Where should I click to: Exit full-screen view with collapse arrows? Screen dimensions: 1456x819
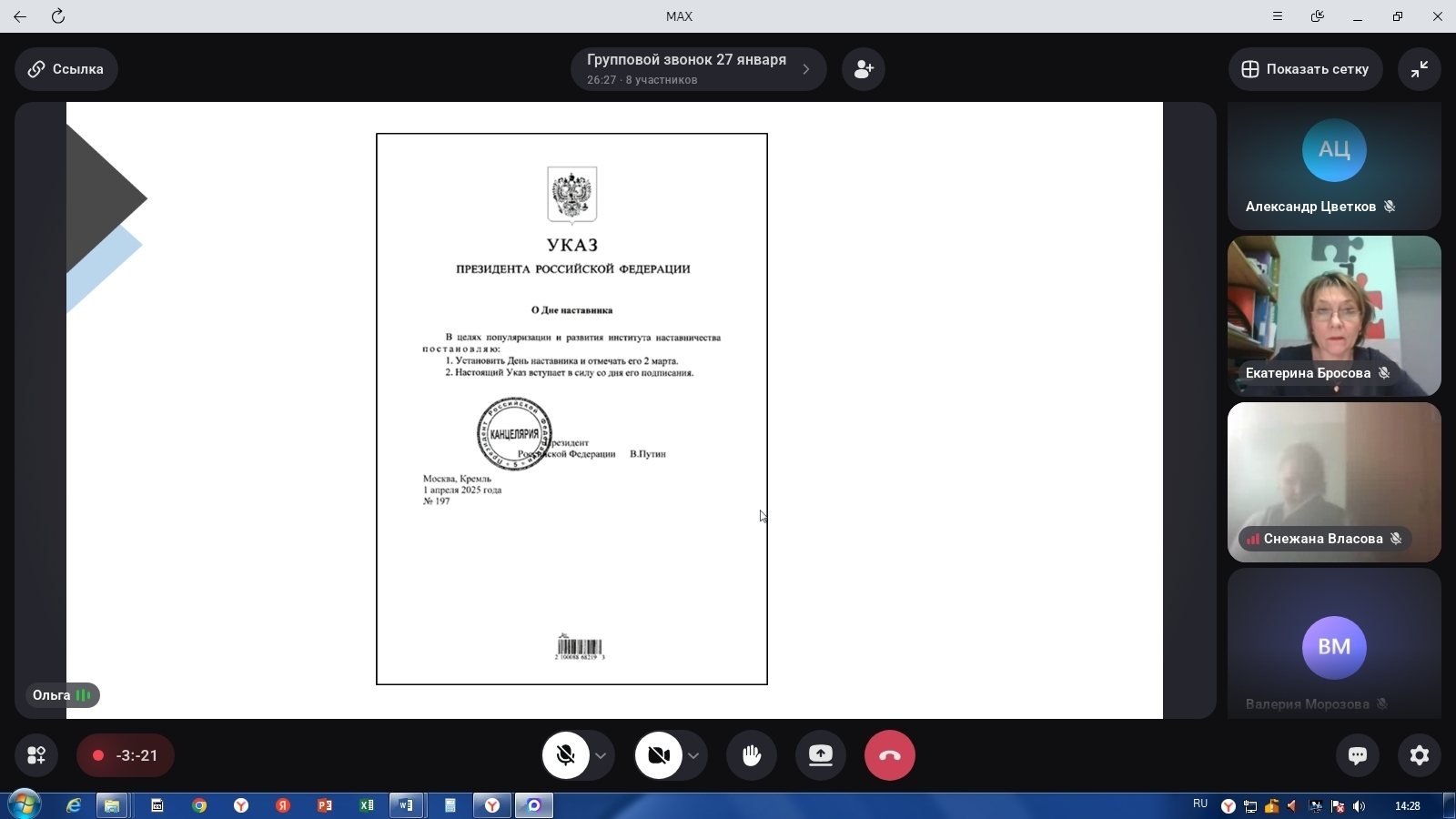pyautogui.click(x=1420, y=69)
